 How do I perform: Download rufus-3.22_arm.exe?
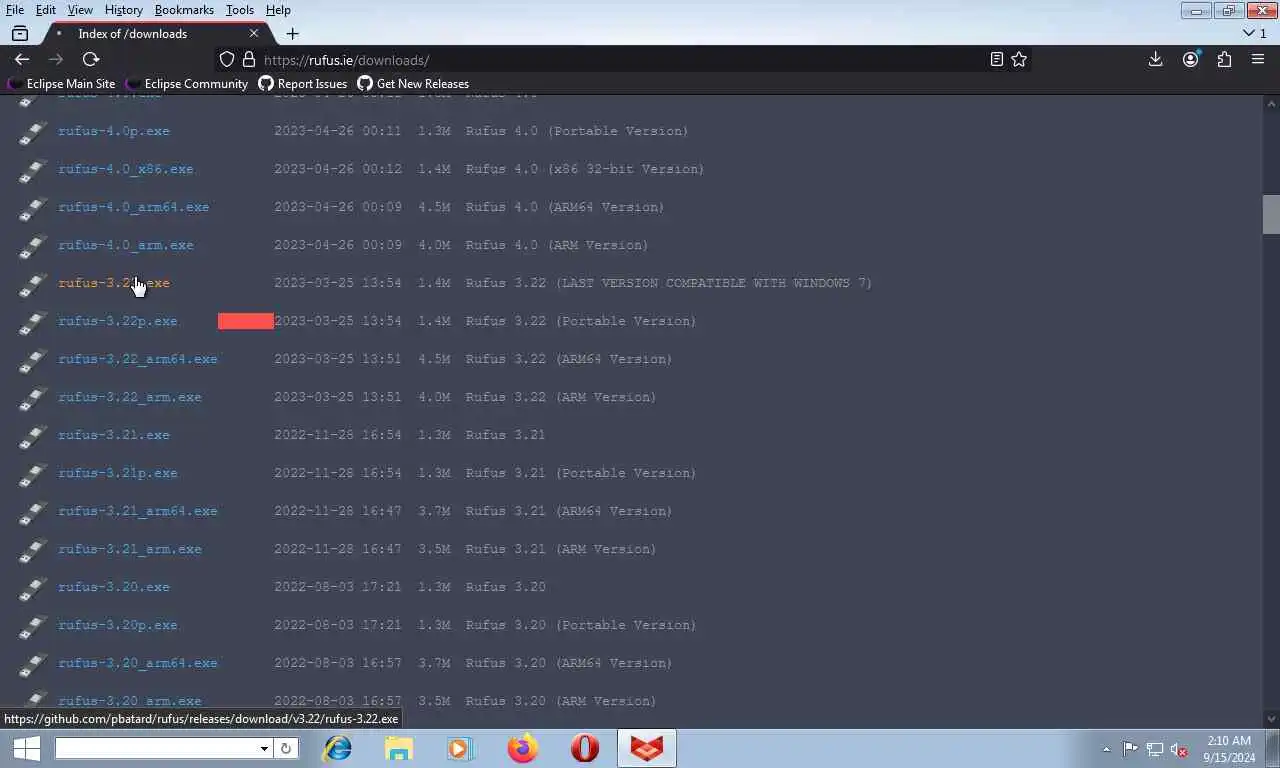(x=130, y=397)
